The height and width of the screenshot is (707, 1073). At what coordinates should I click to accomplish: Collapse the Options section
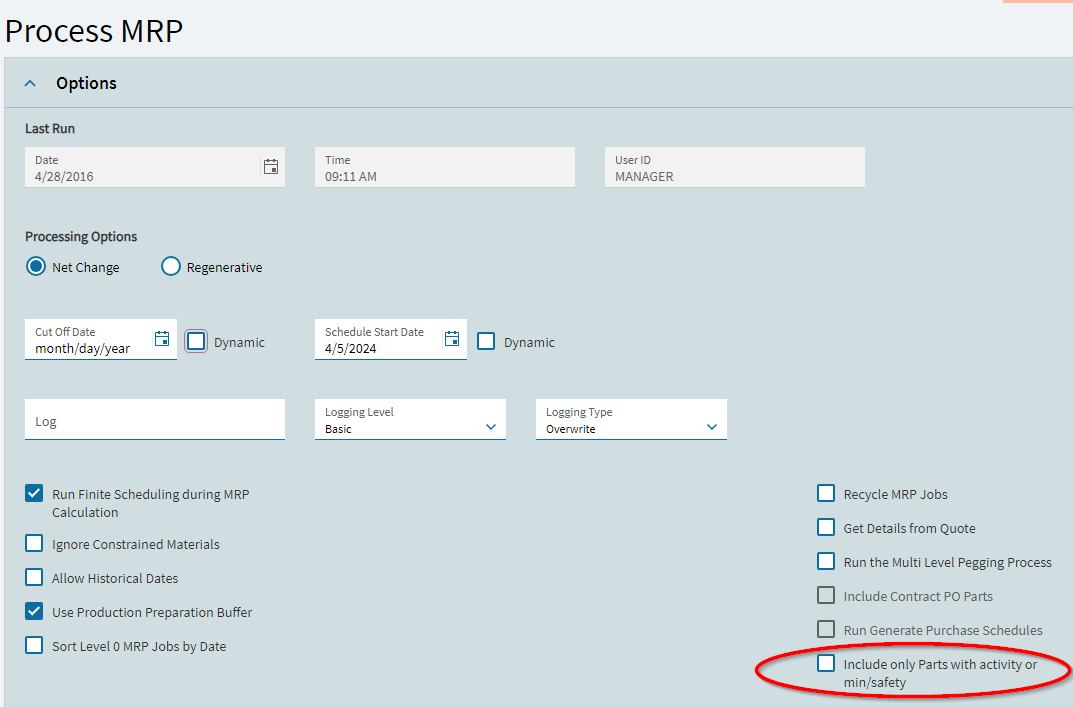coord(30,83)
